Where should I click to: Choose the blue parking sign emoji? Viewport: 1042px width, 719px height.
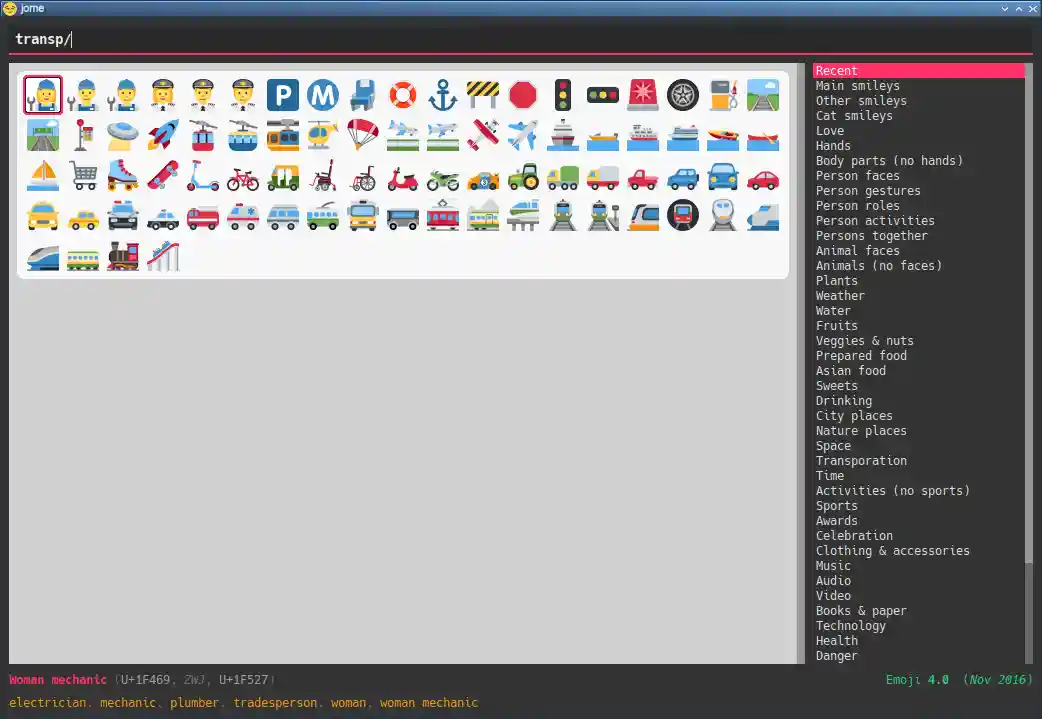[283, 95]
